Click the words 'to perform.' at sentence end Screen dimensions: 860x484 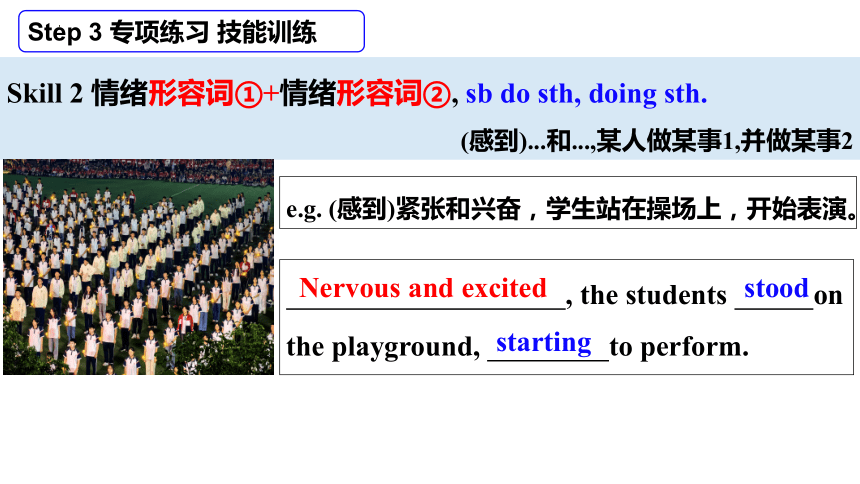pyautogui.click(x=679, y=347)
